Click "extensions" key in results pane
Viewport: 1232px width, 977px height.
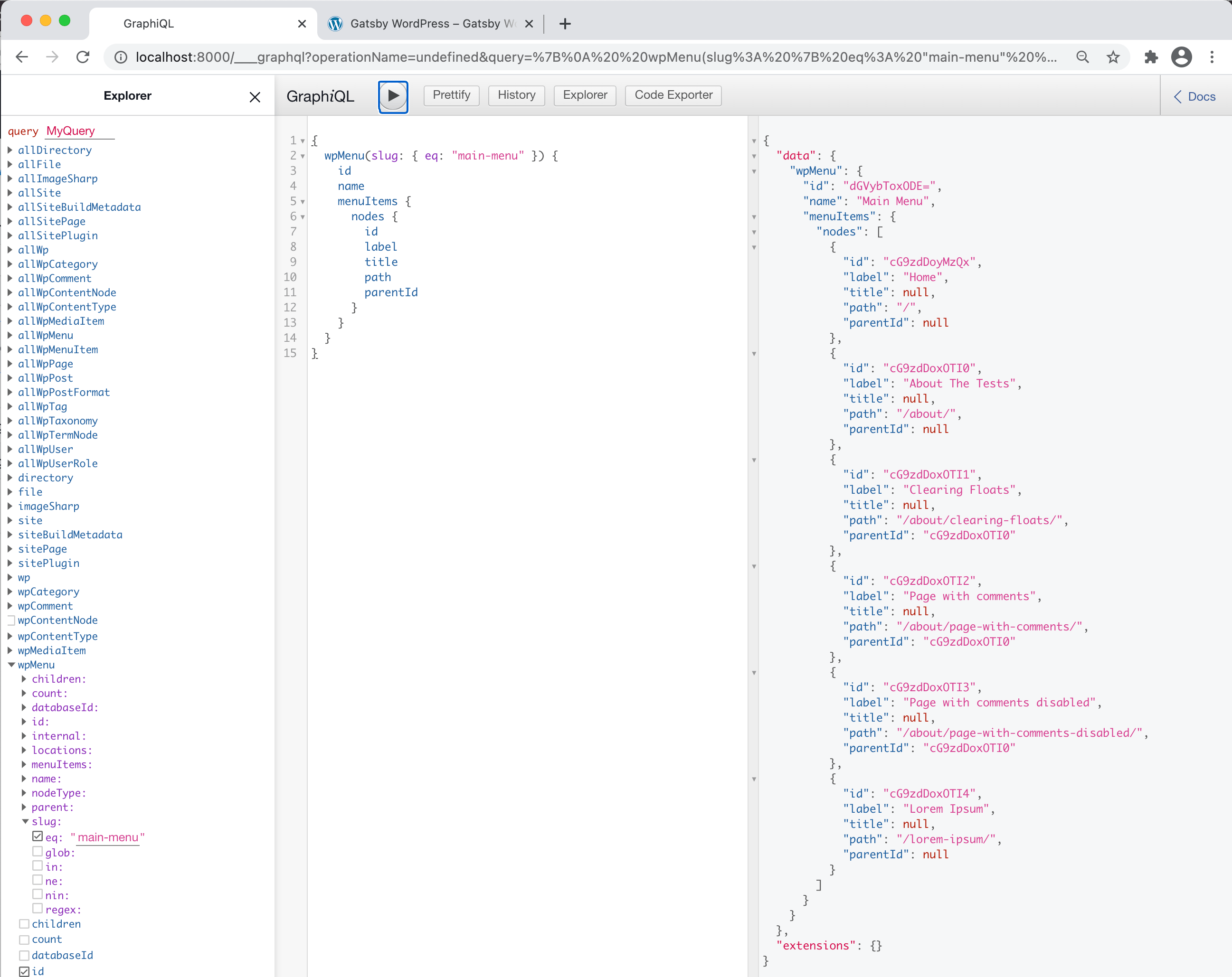[x=816, y=946]
